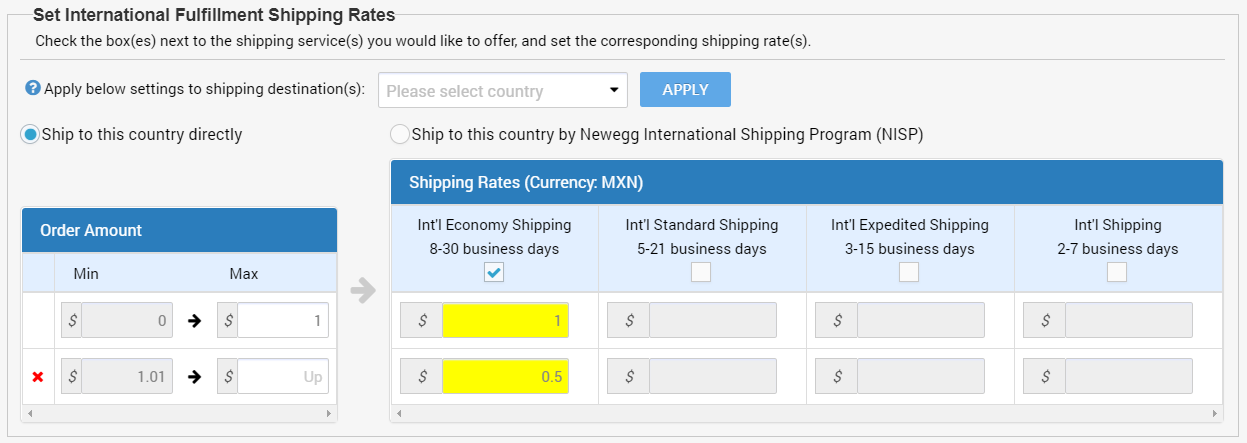
Task: Click the blue help question mark icon
Action: 32,88
